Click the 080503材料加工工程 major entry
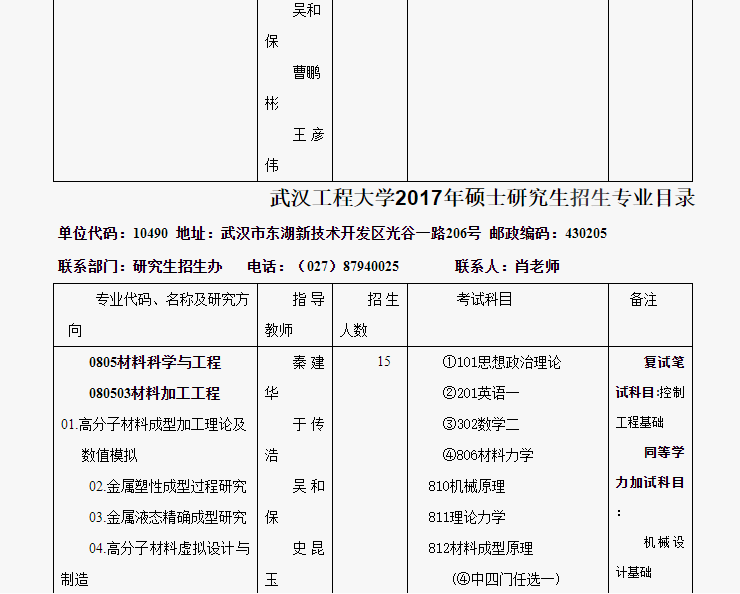 [x=155, y=393]
